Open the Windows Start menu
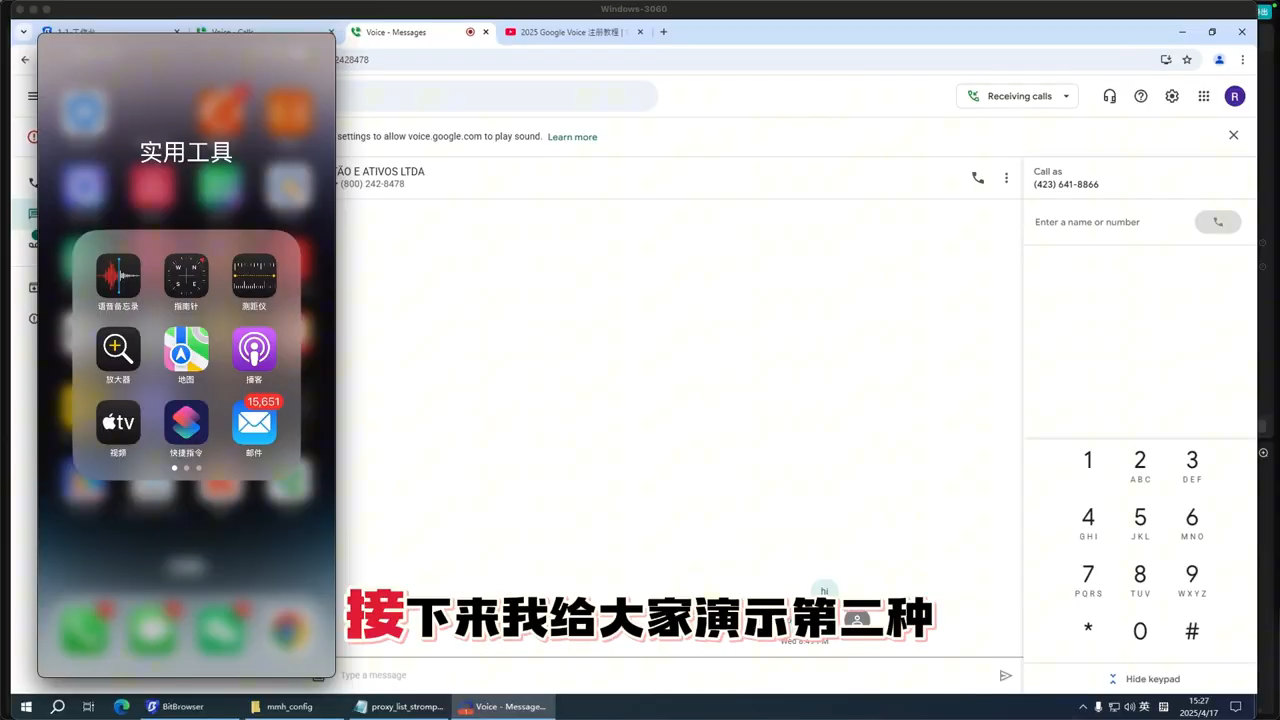Image resolution: width=1280 pixels, height=720 pixels. click(x=26, y=706)
